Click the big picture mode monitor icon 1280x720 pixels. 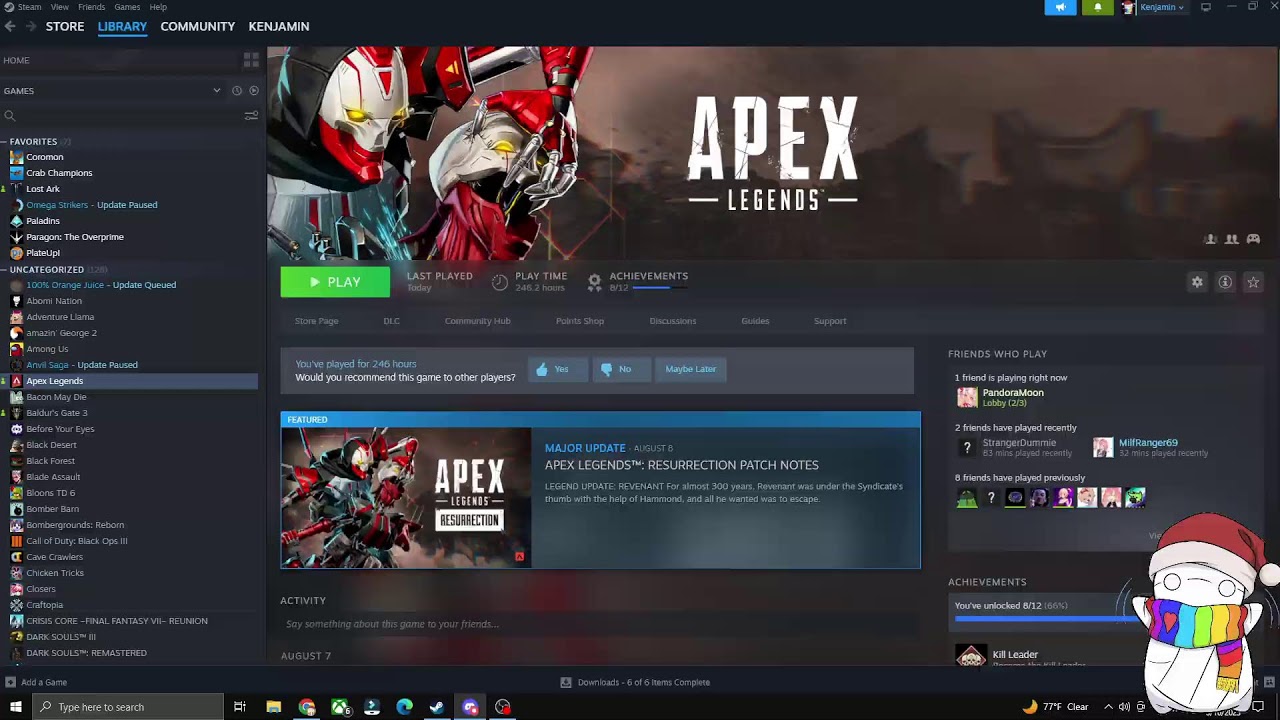(x=1206, y=7)
